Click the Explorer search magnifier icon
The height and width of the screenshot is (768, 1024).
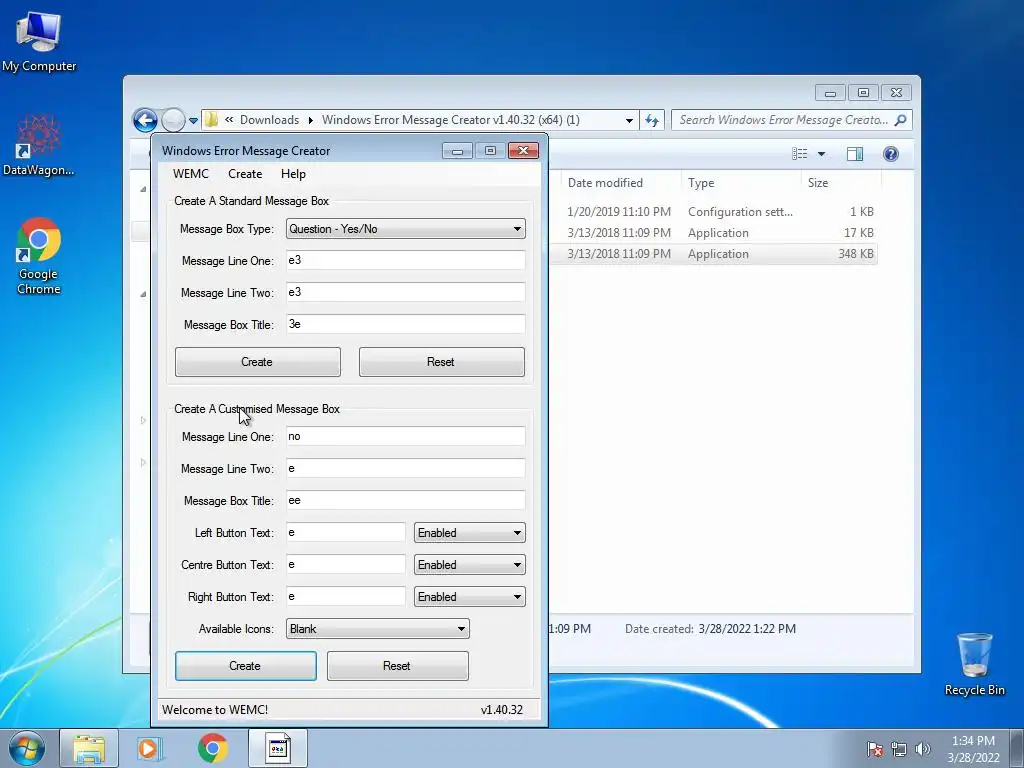pyautogui.click(x=900, y=120)
